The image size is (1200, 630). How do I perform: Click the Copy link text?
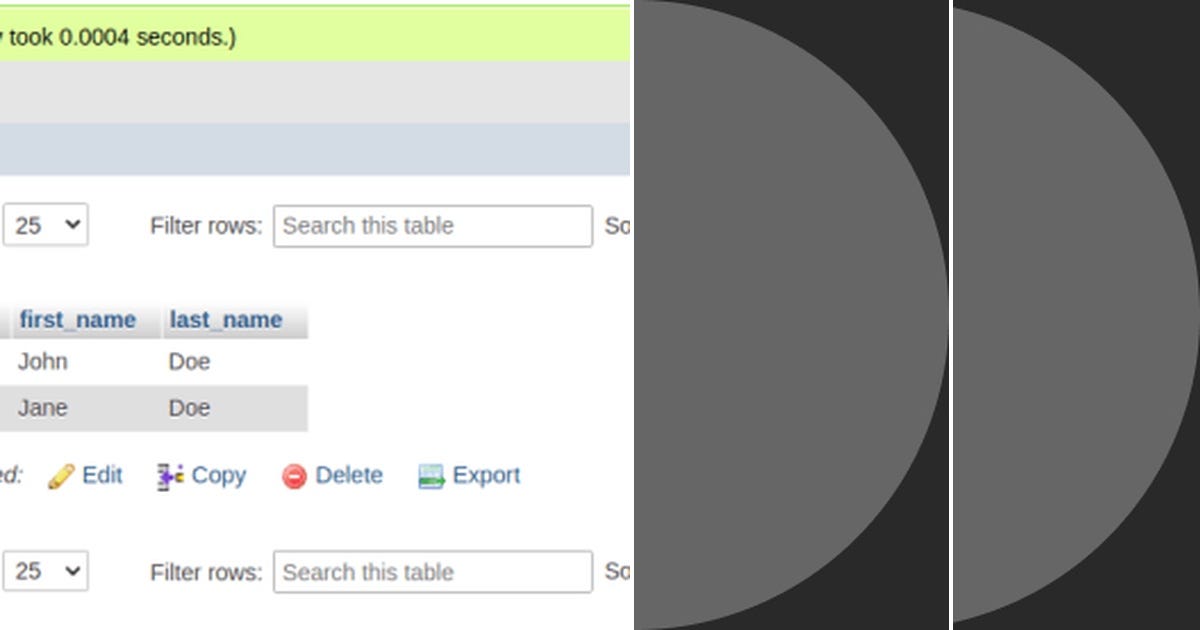(x=218, y=476)
